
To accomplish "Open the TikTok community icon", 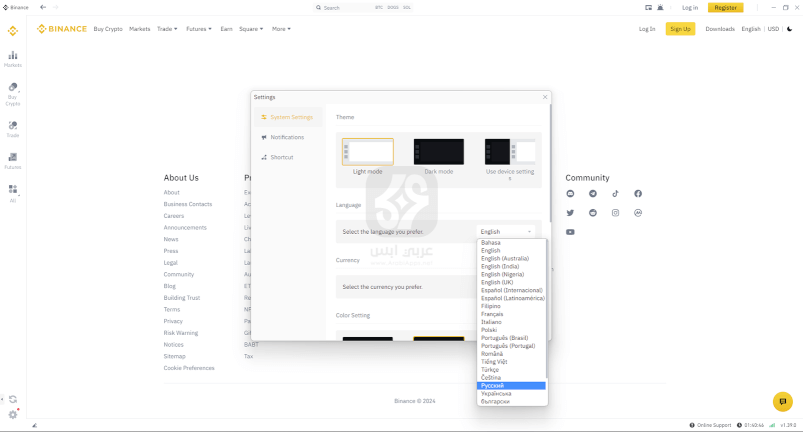I will (615, 193).
